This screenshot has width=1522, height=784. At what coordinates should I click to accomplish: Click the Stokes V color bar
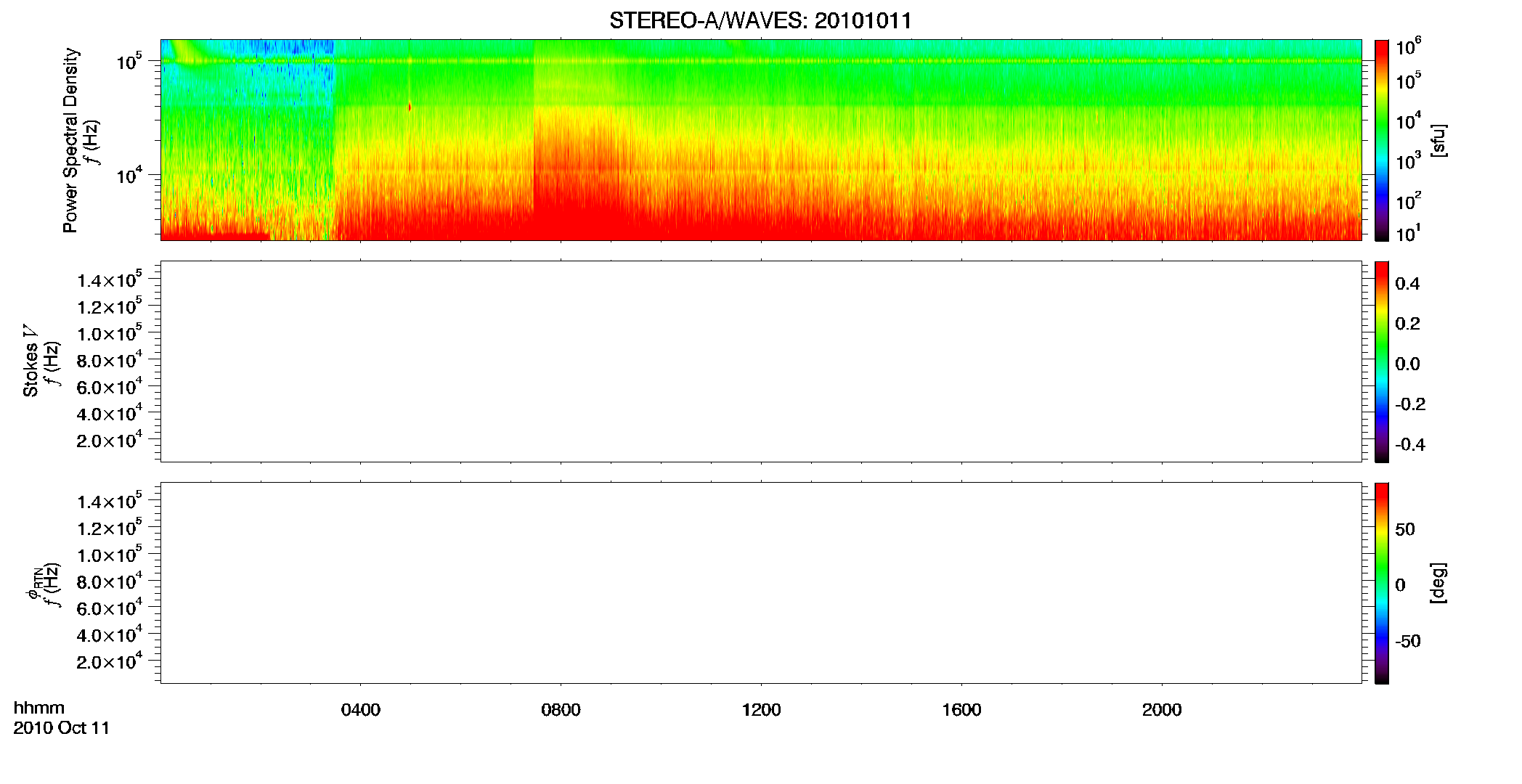(x=1382, y=362)
